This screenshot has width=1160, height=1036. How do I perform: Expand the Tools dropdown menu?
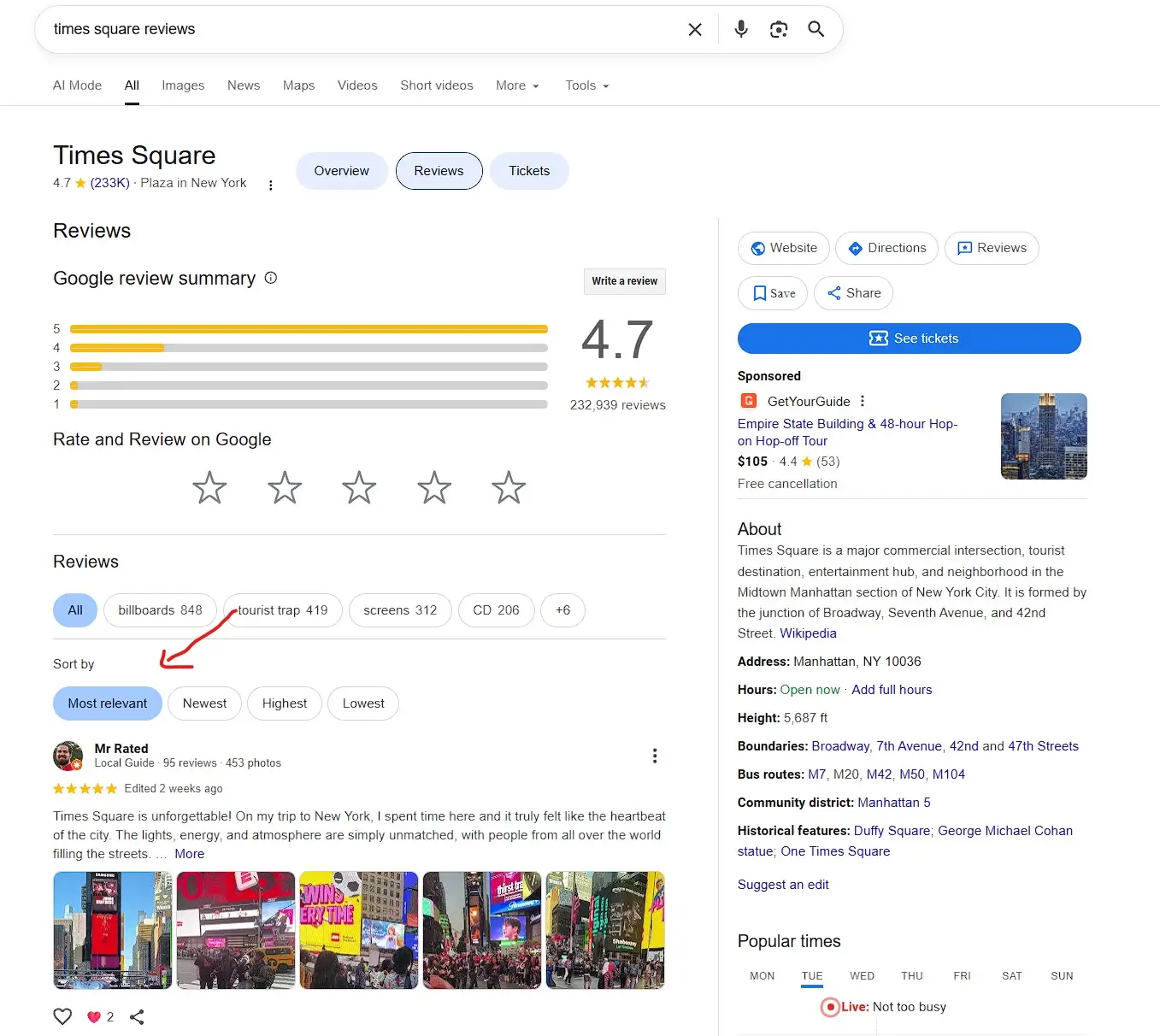586,85
